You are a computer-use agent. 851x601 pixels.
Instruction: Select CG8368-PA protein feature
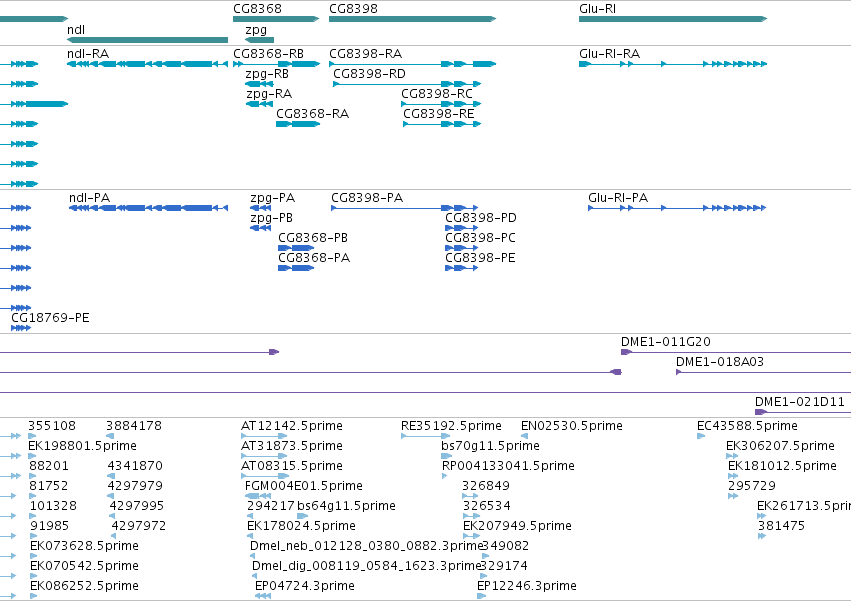pos(296,268)
